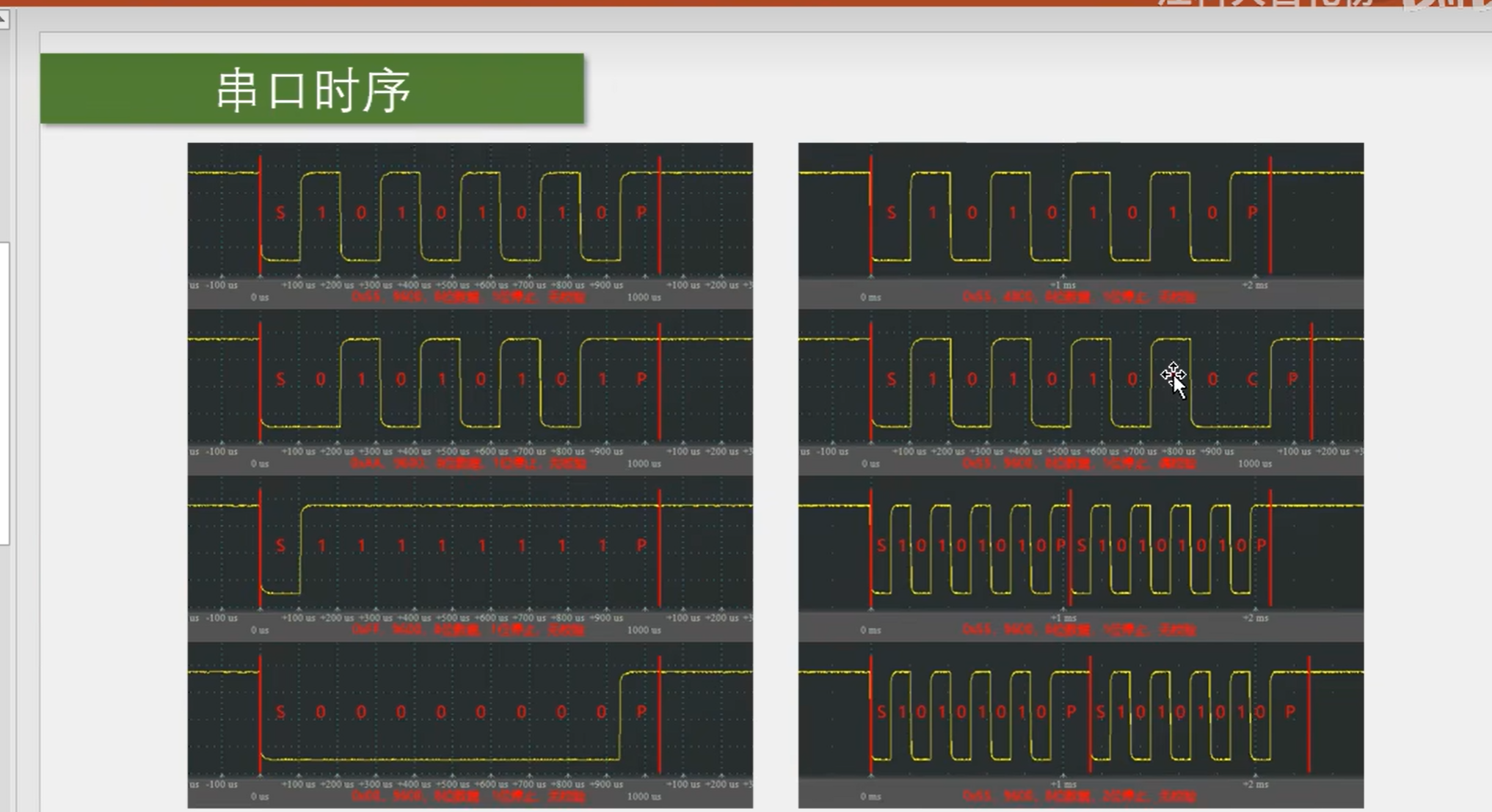Select right column's third double-frame waveform
The width and height of the screenshot is (1492, 812).
(x=1080, y=557)
